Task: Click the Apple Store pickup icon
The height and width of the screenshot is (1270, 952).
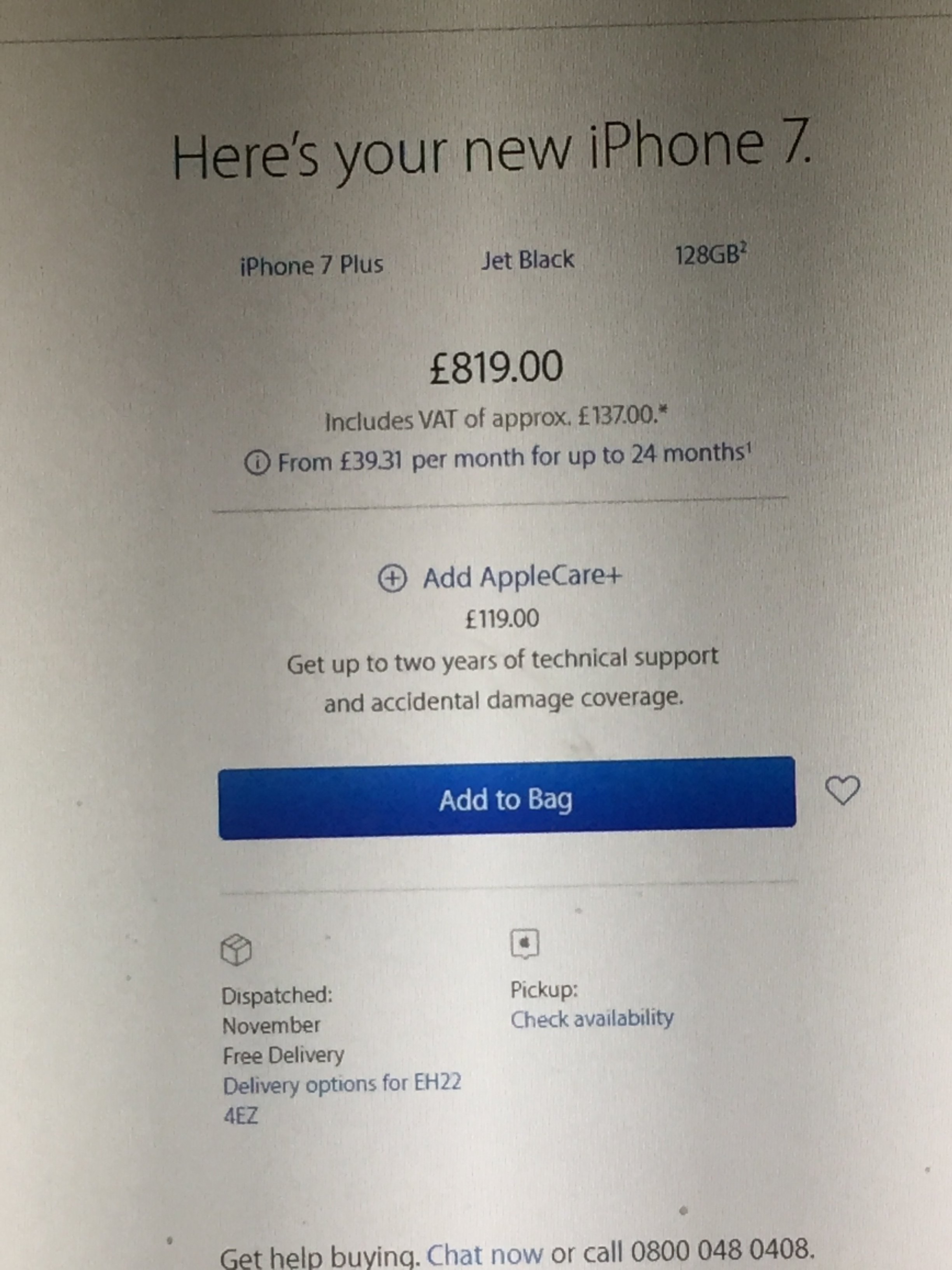Action: (x=525, y=943)
